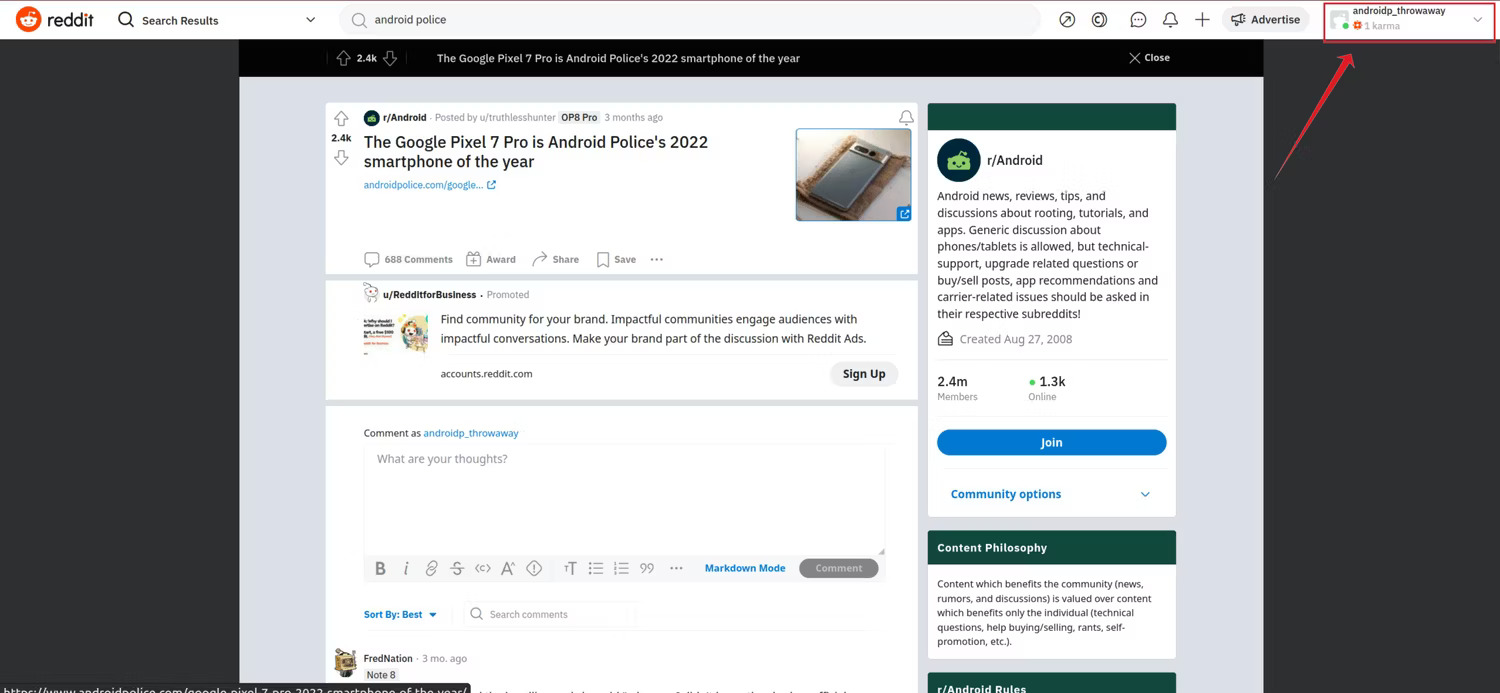This screenshot has height=693, width=1500.
Task: Show more formatting options in the editor toolbar
Action: point(676,568)
